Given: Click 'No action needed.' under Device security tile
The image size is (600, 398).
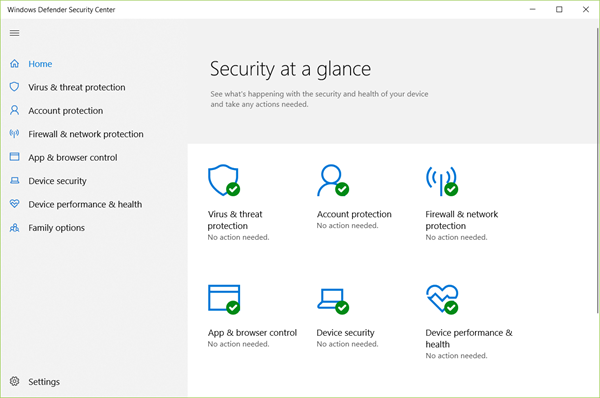Looking at the screenshot, I should (347, 344).
